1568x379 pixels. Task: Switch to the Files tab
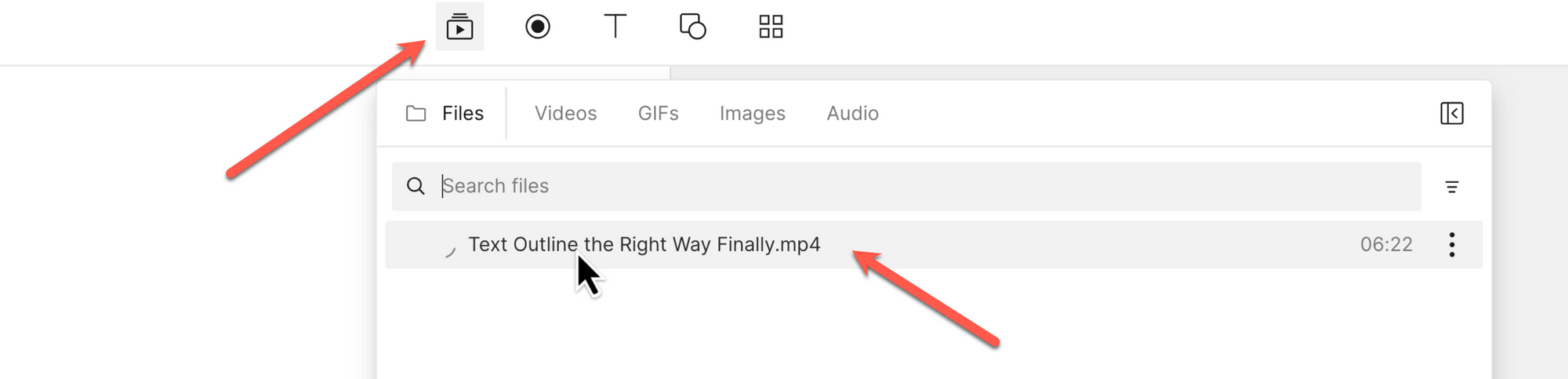463,114
